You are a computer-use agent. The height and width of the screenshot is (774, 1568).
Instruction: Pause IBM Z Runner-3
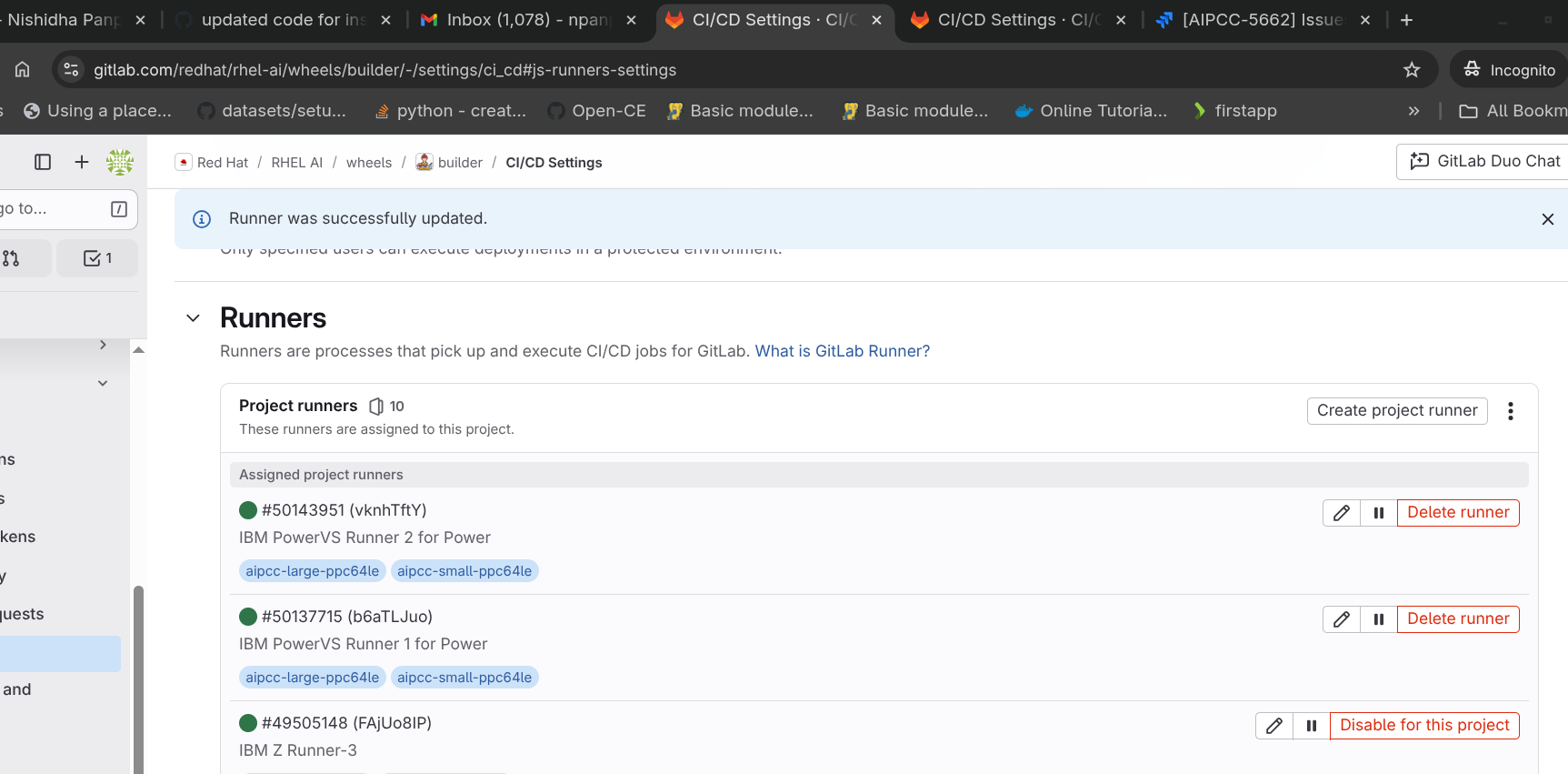pyautogui.click(x=1311, y=726)
